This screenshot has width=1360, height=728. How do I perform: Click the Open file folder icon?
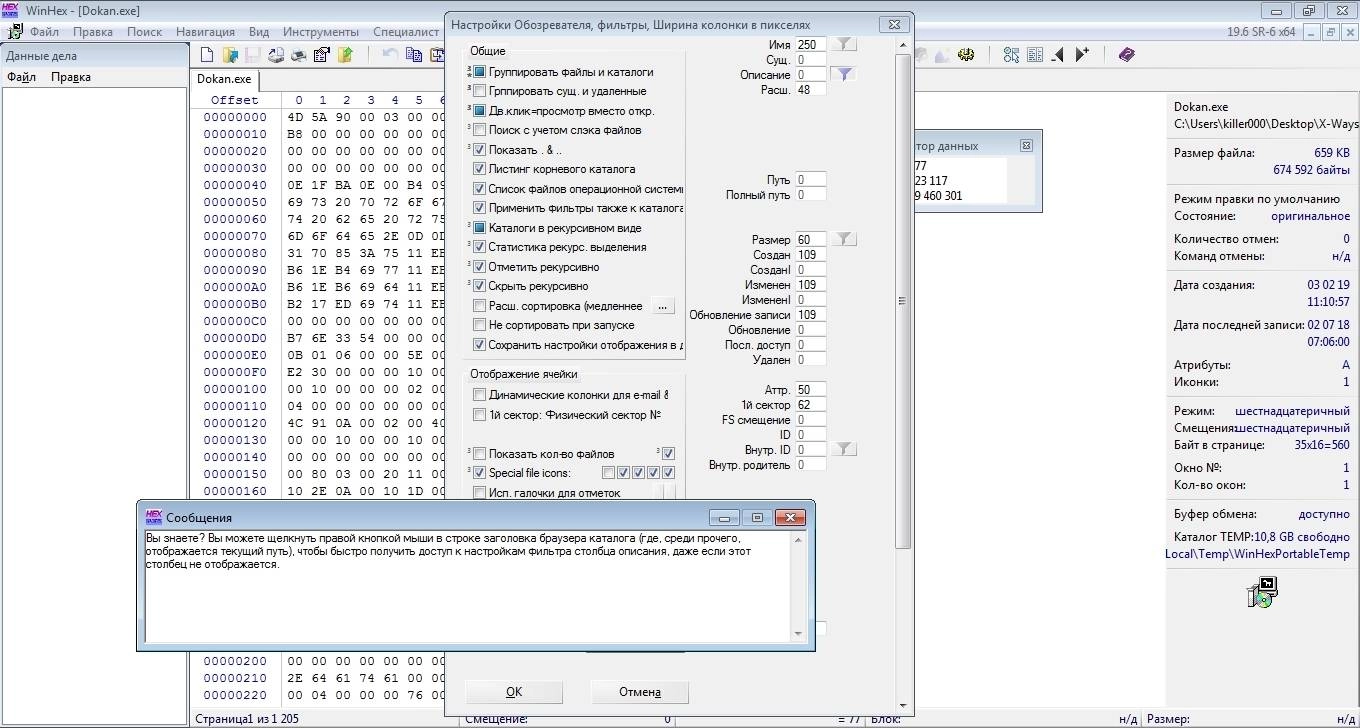click(230, 55)
